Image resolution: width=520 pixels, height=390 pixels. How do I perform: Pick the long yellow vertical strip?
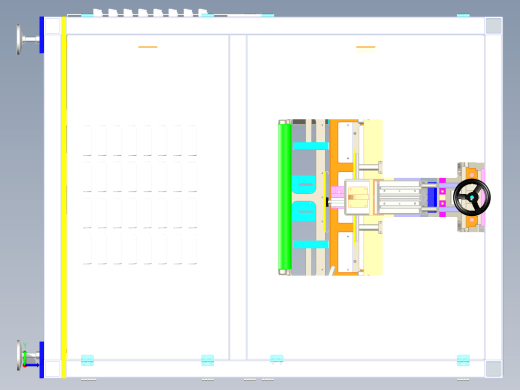pyautogui.click(x=64, y=197)
